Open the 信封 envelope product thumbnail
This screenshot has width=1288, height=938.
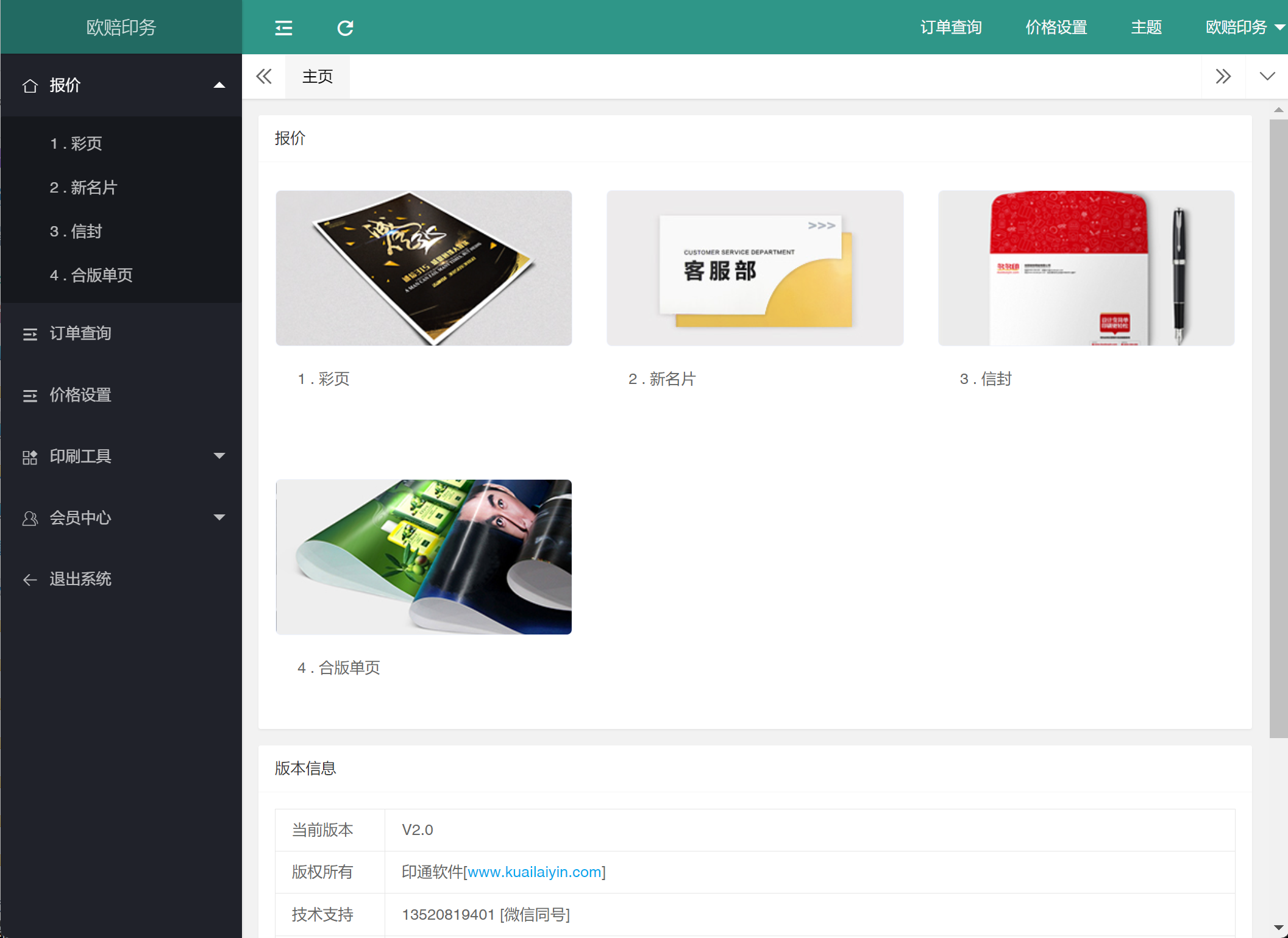(1086, 268)
